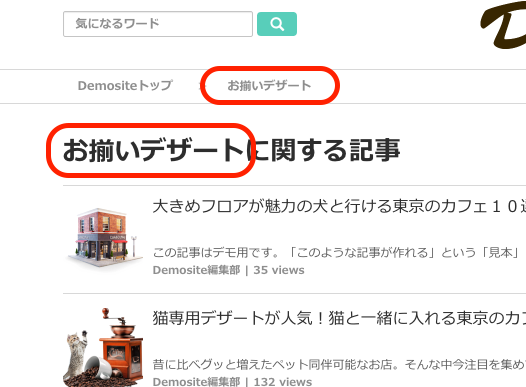Open the kitten and coffee grinder thumbnail
Image resolution: width=526 pixels, height=387 pixels.
(103, 347)
